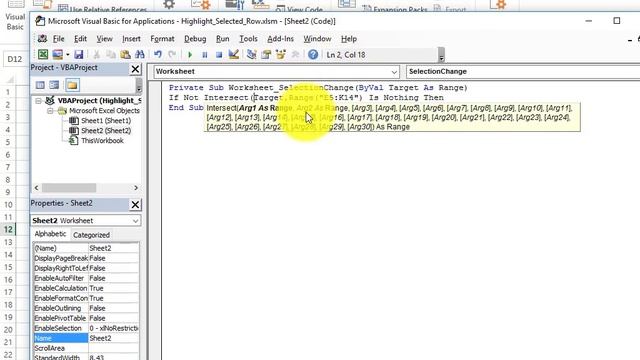Viewport: 640px width, 360px height.
Task: Open the Debug menu
Action: click(195, 39)
